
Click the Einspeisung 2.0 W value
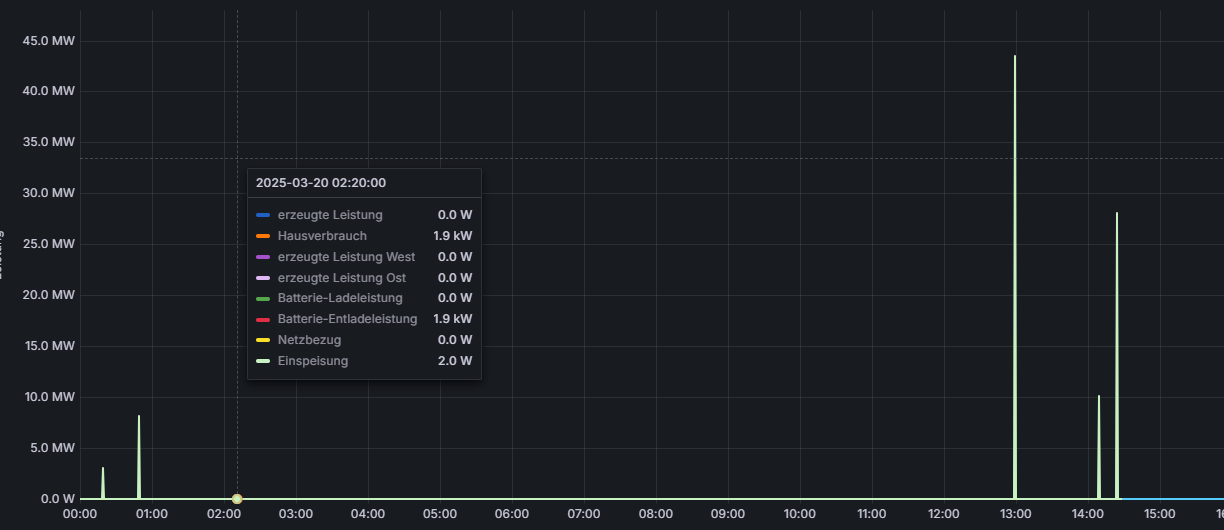click(454, 361)
